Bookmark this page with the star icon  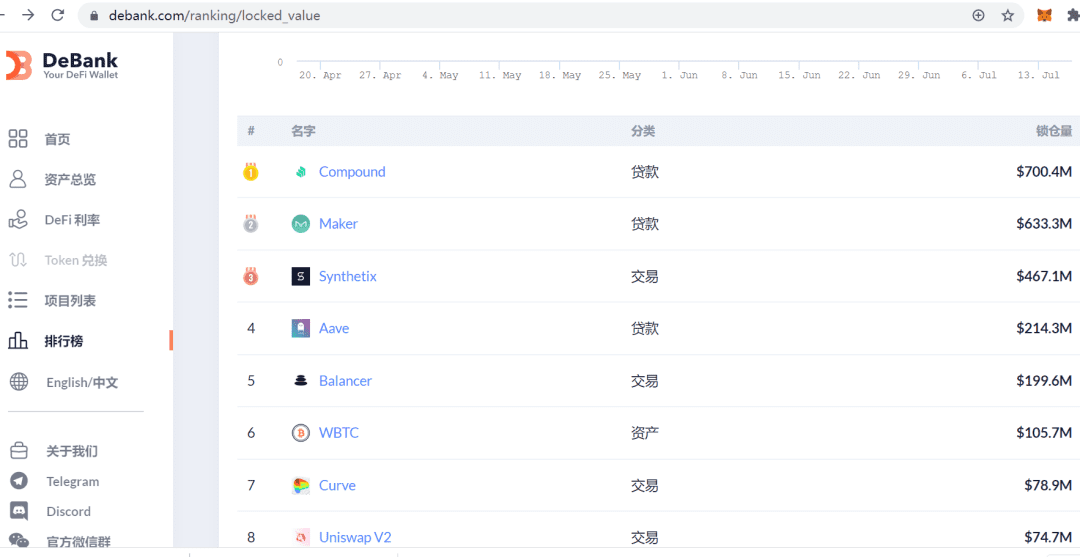tap(1008, 15)
